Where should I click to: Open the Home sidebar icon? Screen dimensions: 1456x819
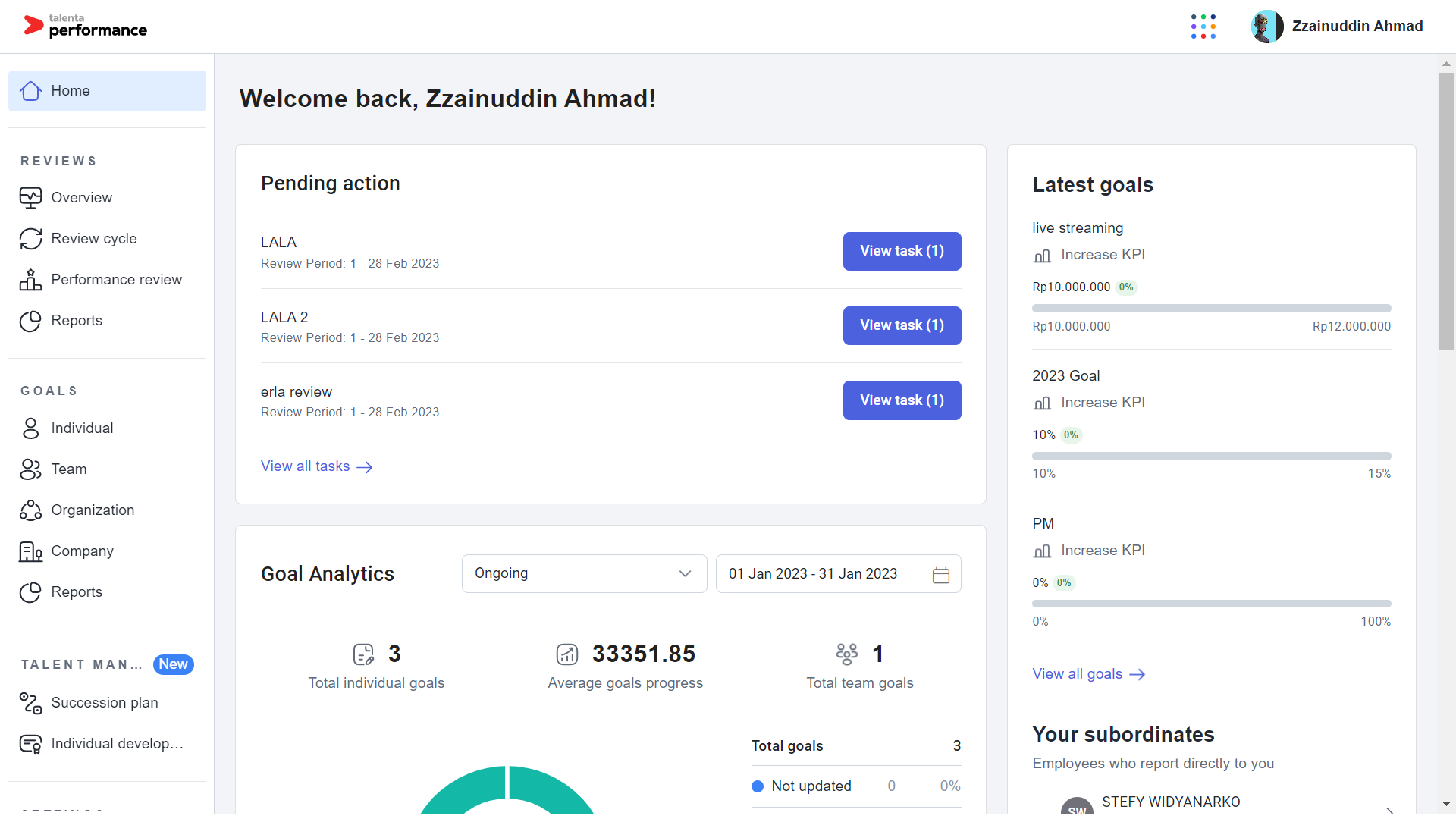click(x=30, y=90)
